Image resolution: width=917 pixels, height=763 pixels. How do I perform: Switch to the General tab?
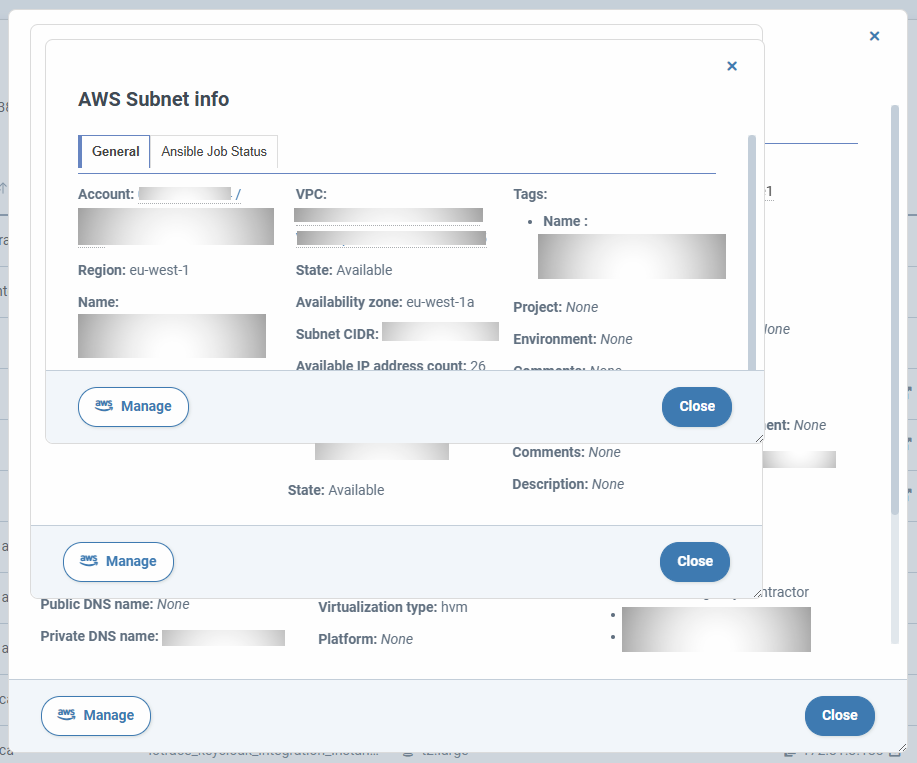[x=115, y=151]
